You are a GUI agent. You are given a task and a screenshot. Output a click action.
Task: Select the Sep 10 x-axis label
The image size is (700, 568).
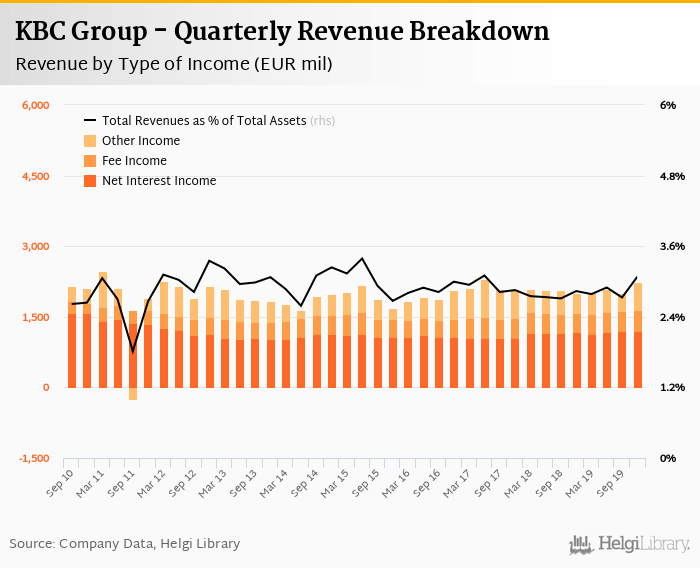click(x=63, y=477)
